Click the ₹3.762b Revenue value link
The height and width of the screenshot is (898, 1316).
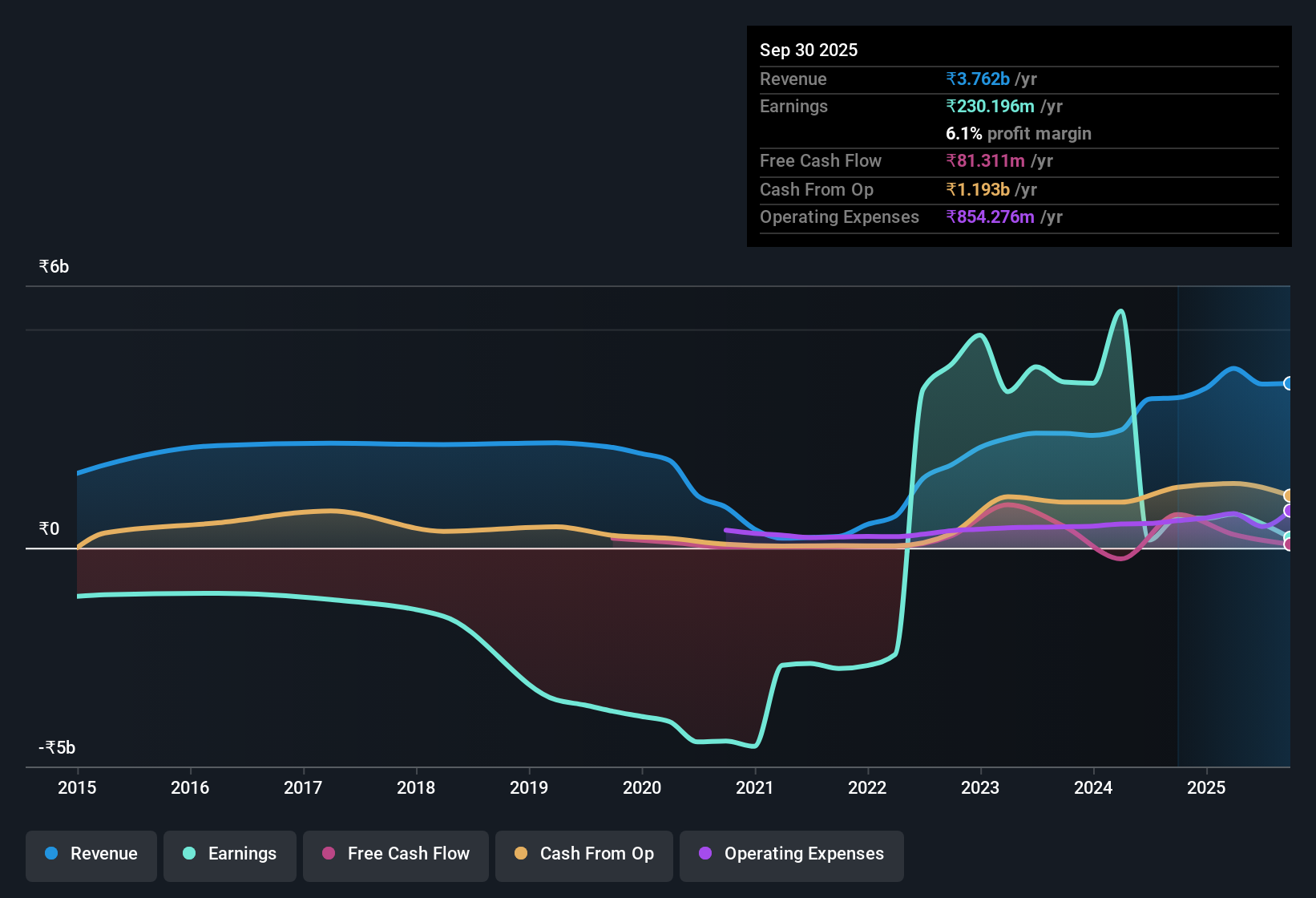(978, 79)
